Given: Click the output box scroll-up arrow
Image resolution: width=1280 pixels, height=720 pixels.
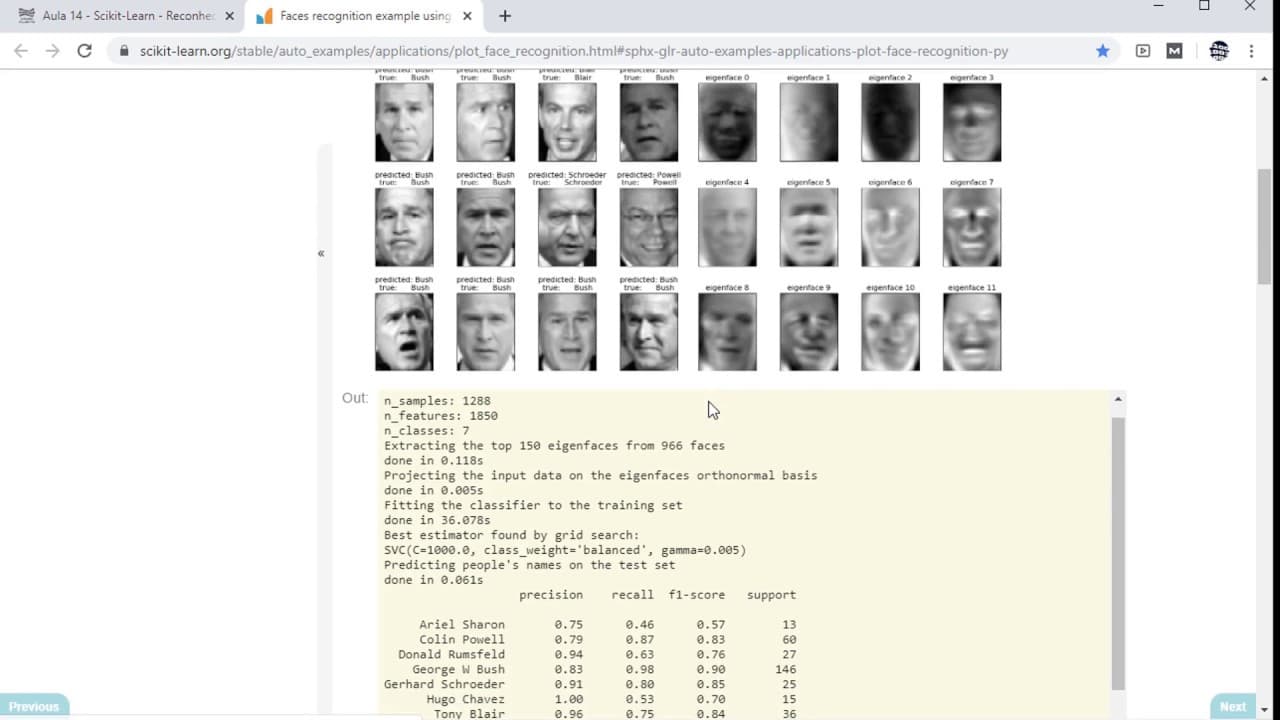Looking at the screenshot, I should click(x=1118, y=399).
